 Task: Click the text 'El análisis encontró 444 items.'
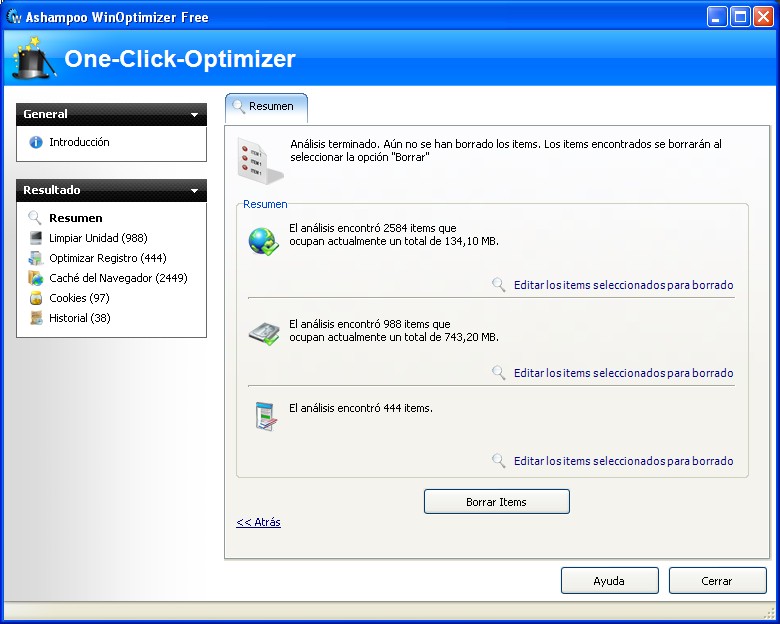pos(361,408)
